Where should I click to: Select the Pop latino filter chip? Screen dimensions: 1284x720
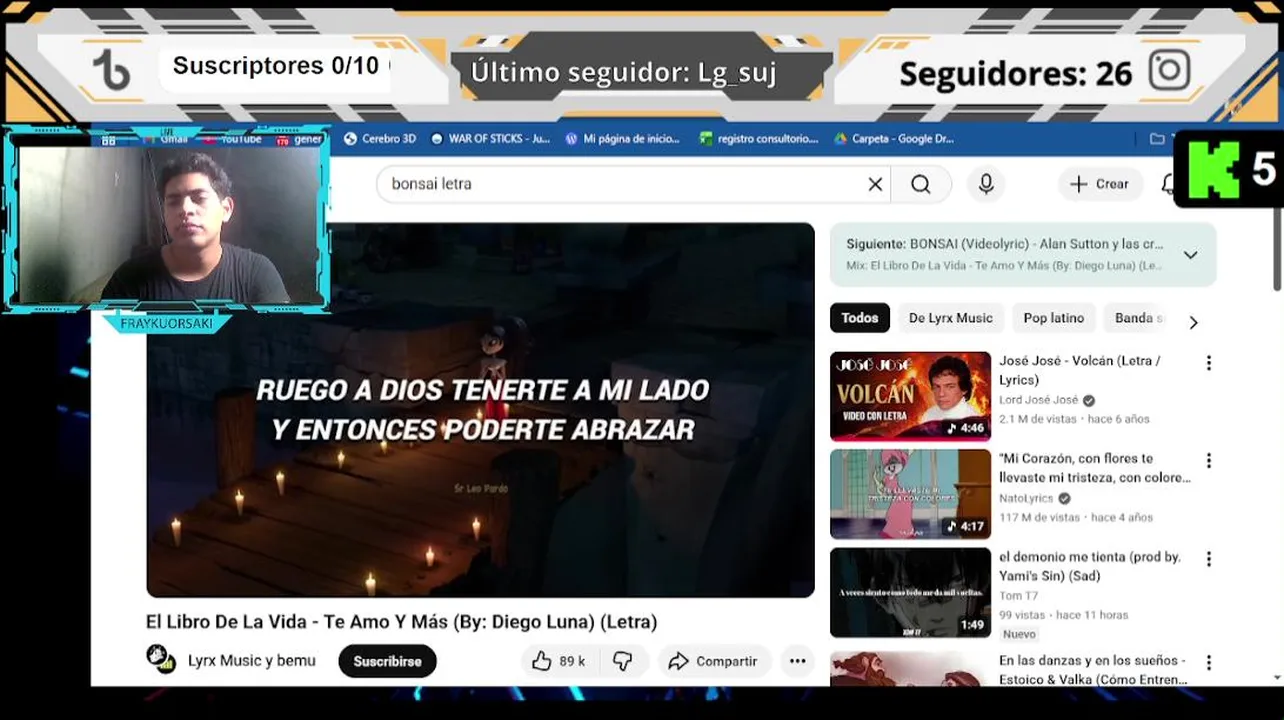click(x=1053, y=318)
